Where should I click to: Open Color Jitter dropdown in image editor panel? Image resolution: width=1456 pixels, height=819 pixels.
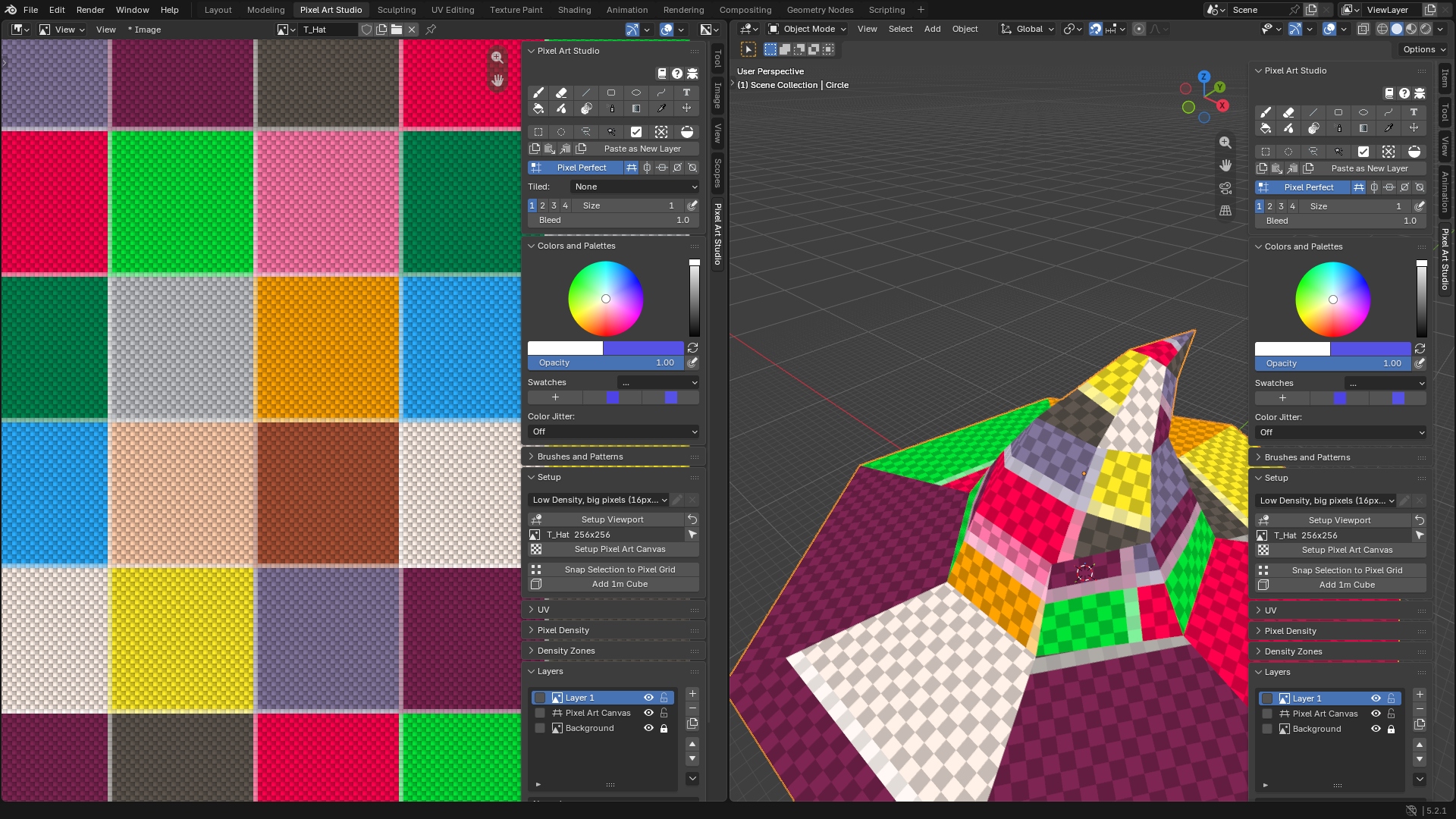tap(613, 431)
